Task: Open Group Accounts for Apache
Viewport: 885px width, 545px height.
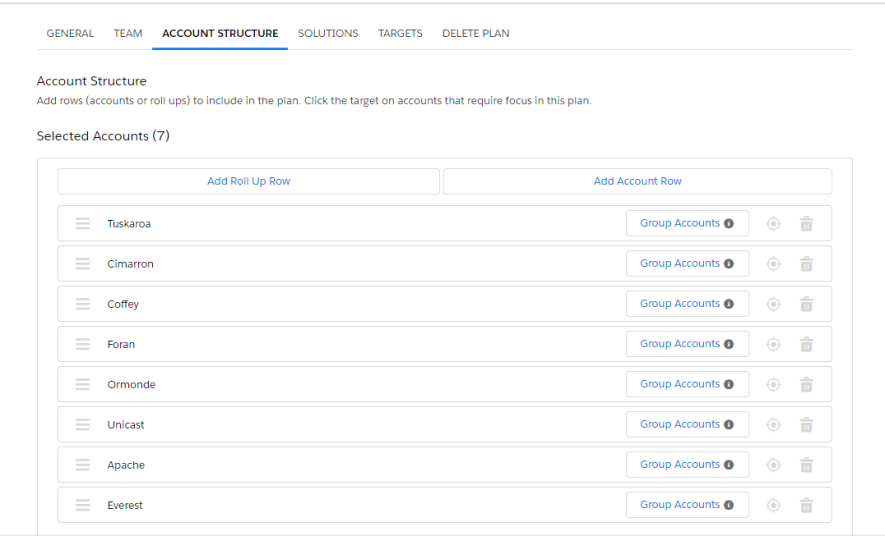Action: (x=687, y=464)
